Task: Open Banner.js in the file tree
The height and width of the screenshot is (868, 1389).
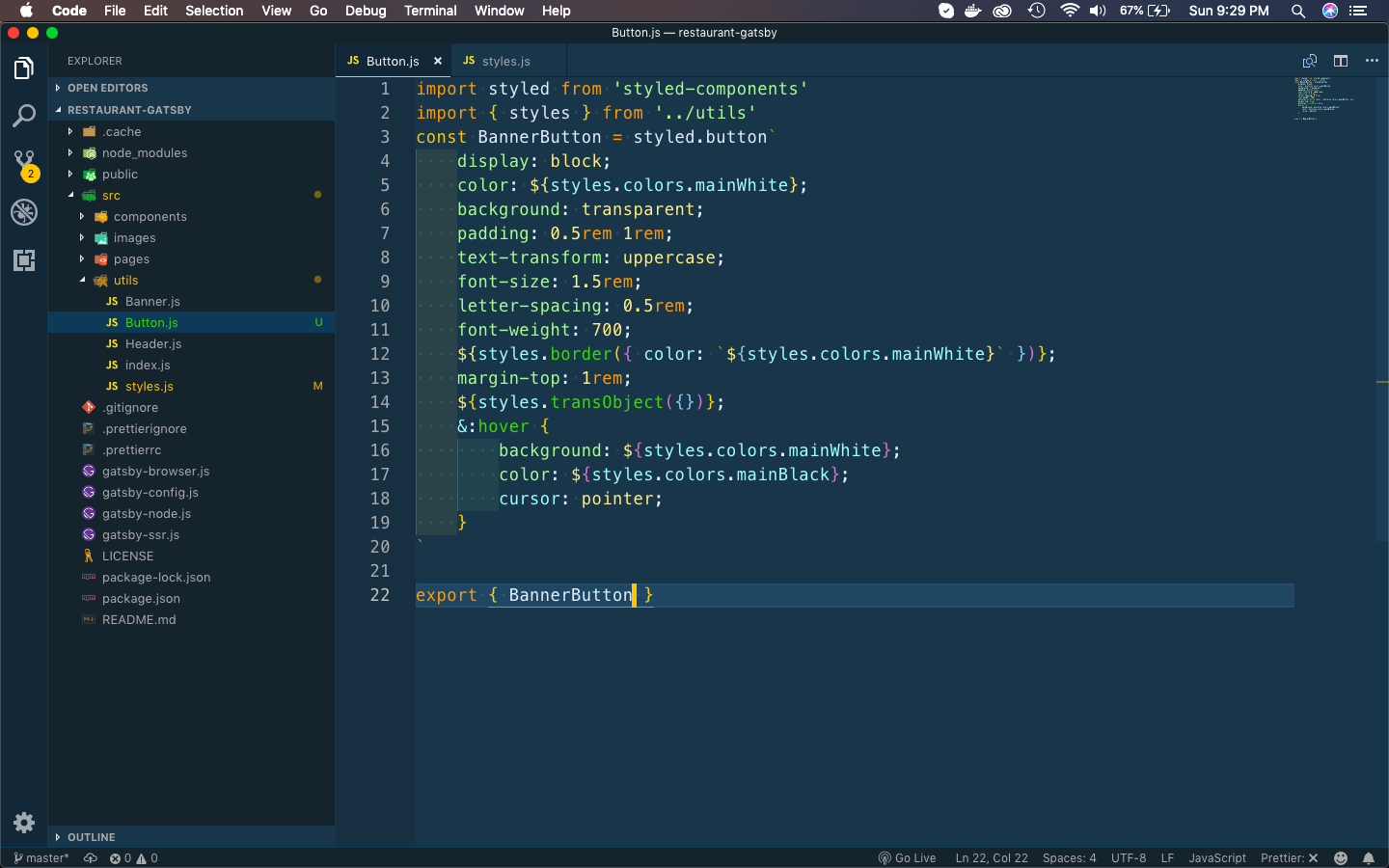Action: [x=191, y=302]
